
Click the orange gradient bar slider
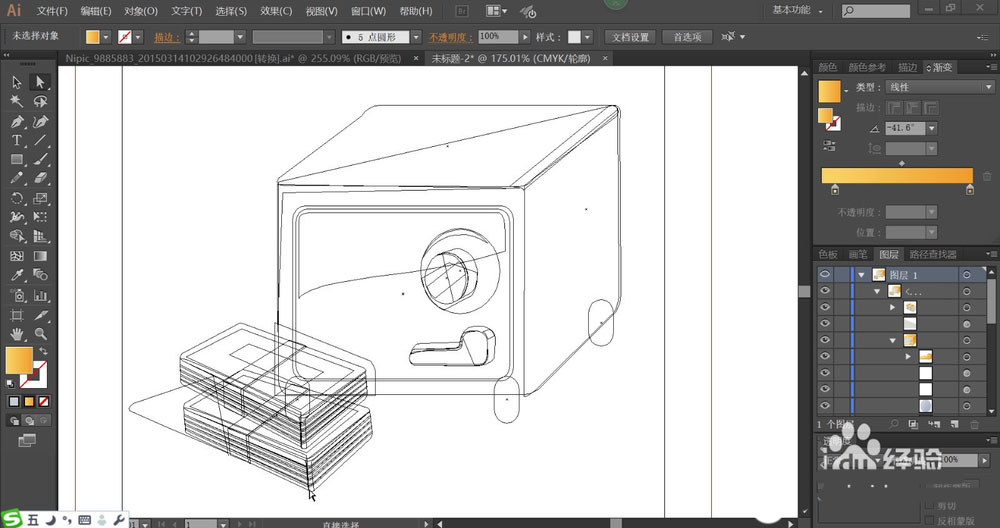click(897, 175)
